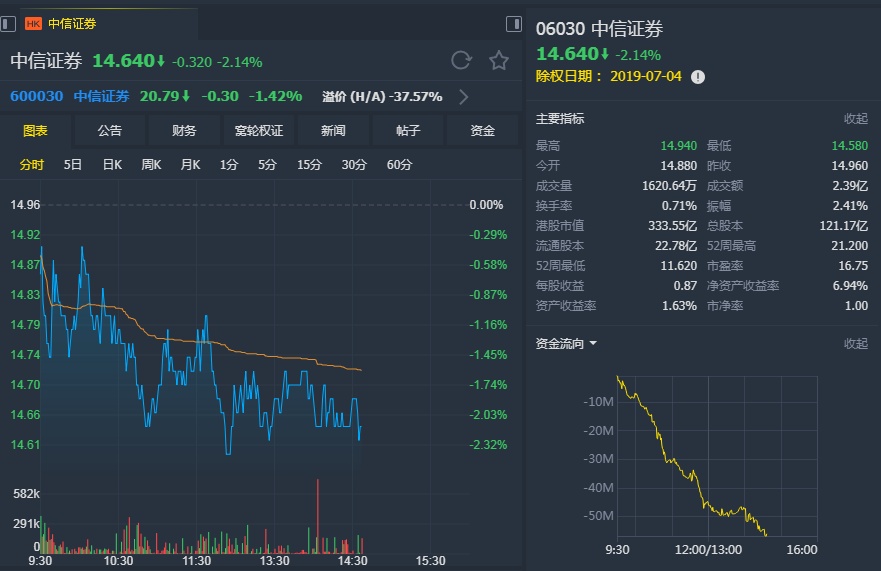Open the 新闻 tab
This screenshot has height=571, width=881.
coord(333,130)
